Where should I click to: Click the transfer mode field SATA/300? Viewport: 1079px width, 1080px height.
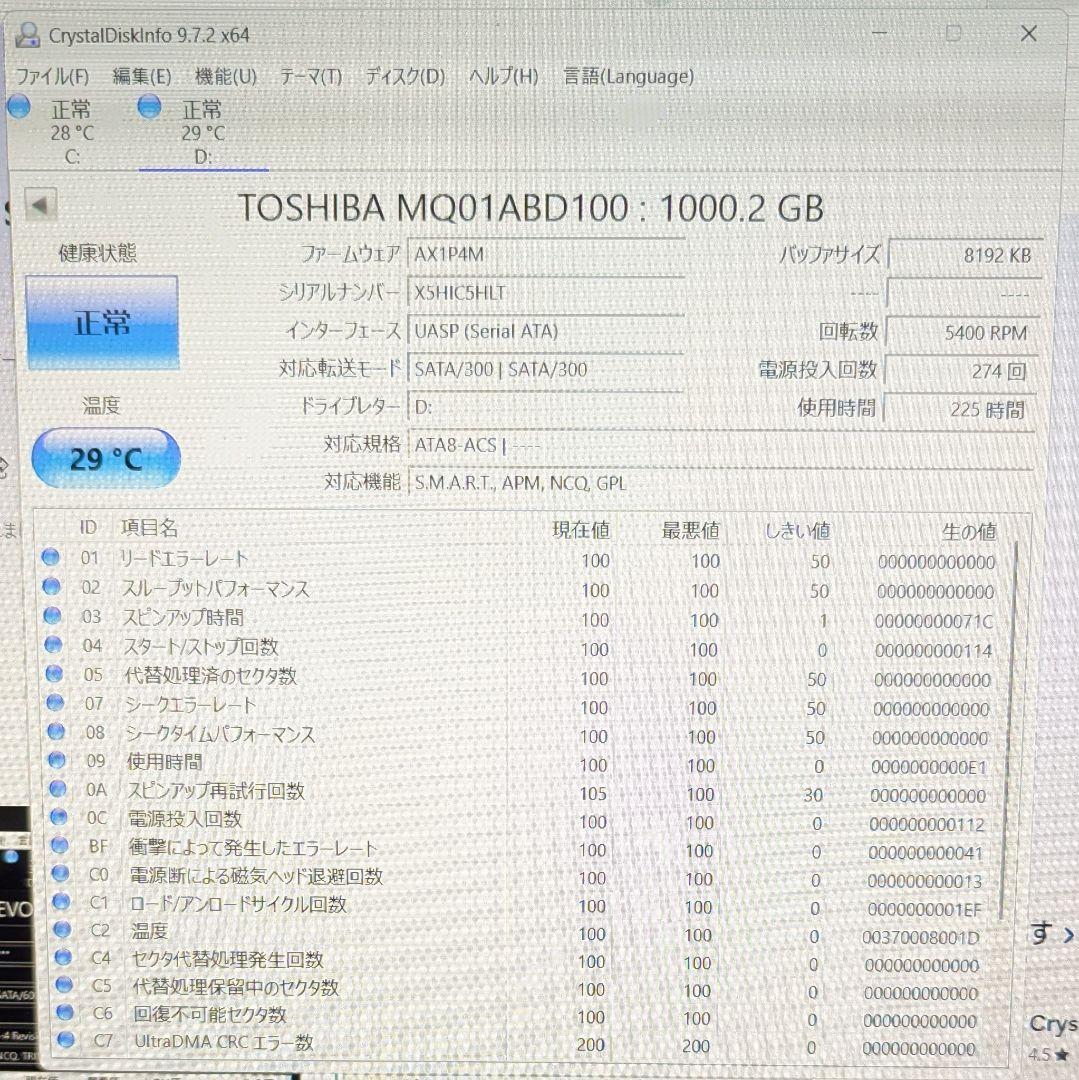point(546,369)
